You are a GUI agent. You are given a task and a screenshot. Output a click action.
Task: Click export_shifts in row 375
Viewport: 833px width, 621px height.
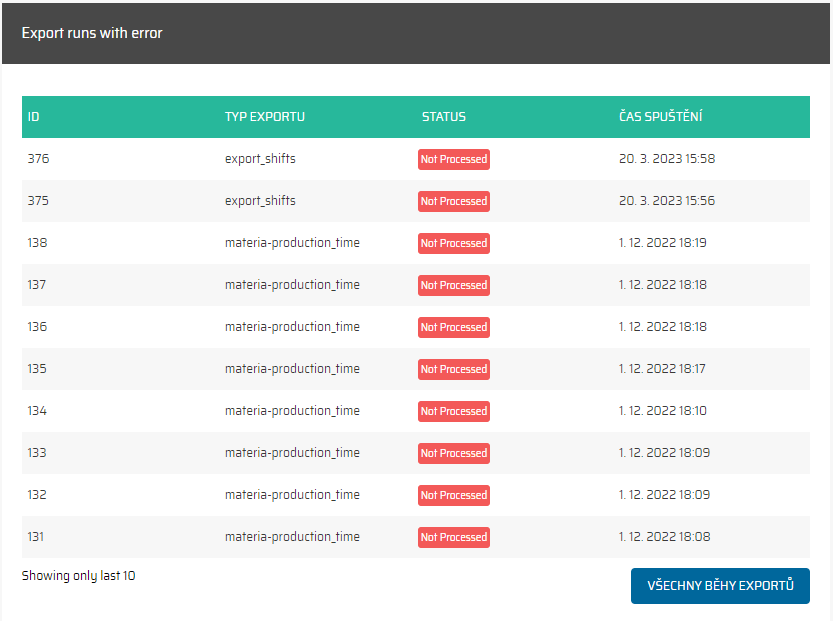(x=260, y=201)
